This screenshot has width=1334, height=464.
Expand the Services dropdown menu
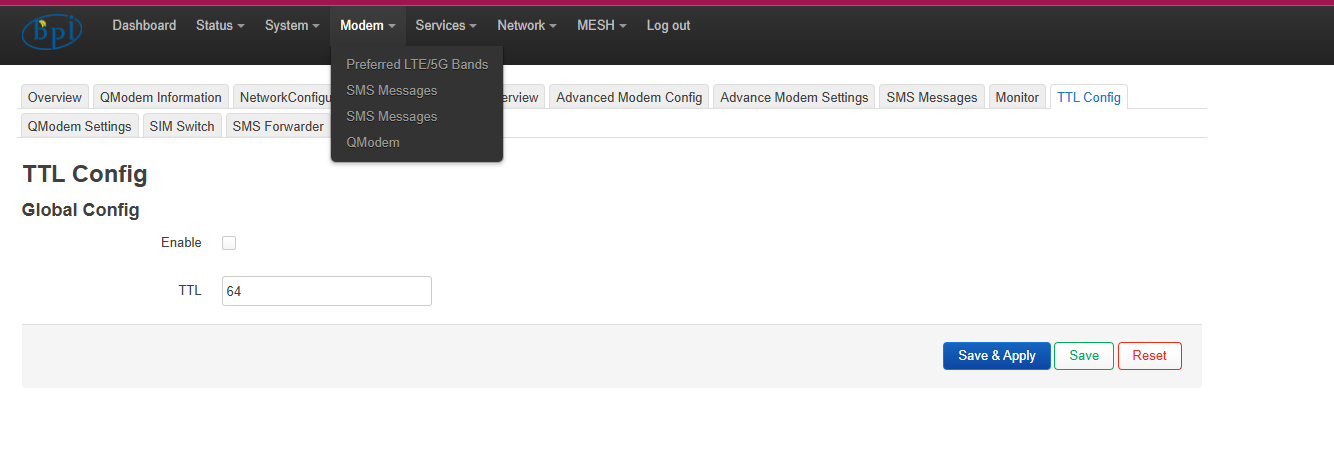446,26
